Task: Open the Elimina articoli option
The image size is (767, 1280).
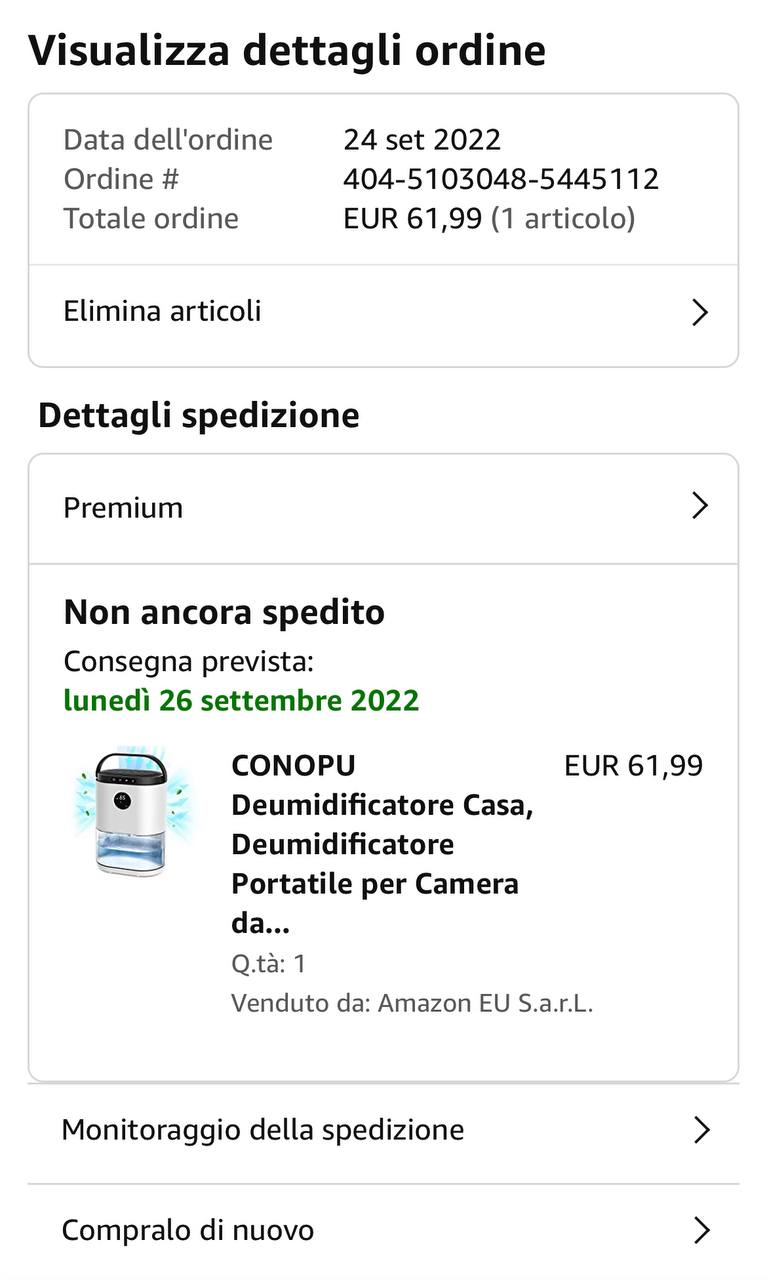Action: coord(162,311)
